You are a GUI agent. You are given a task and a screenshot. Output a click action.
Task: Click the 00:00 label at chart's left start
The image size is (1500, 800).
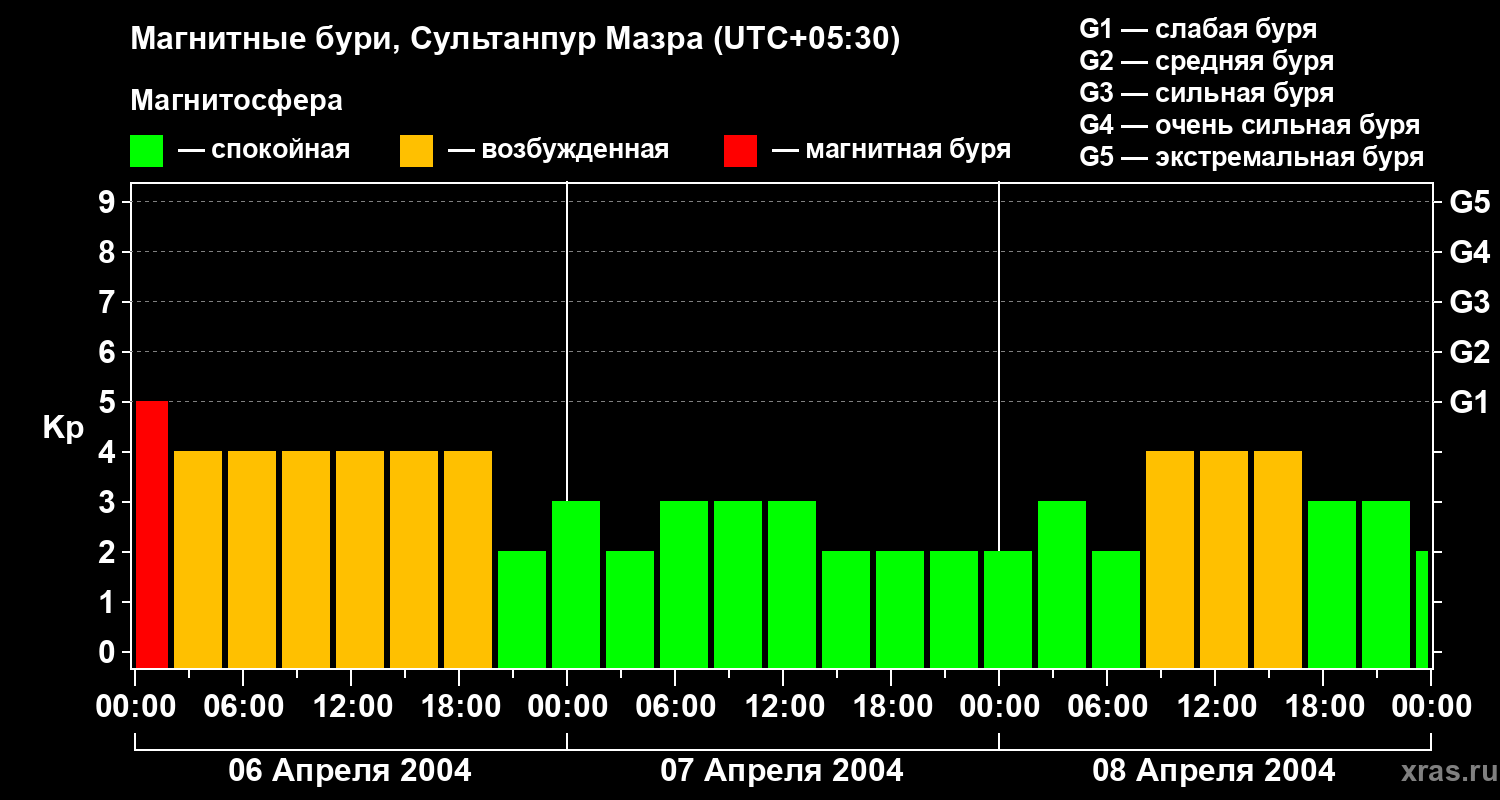pos(135,707)
